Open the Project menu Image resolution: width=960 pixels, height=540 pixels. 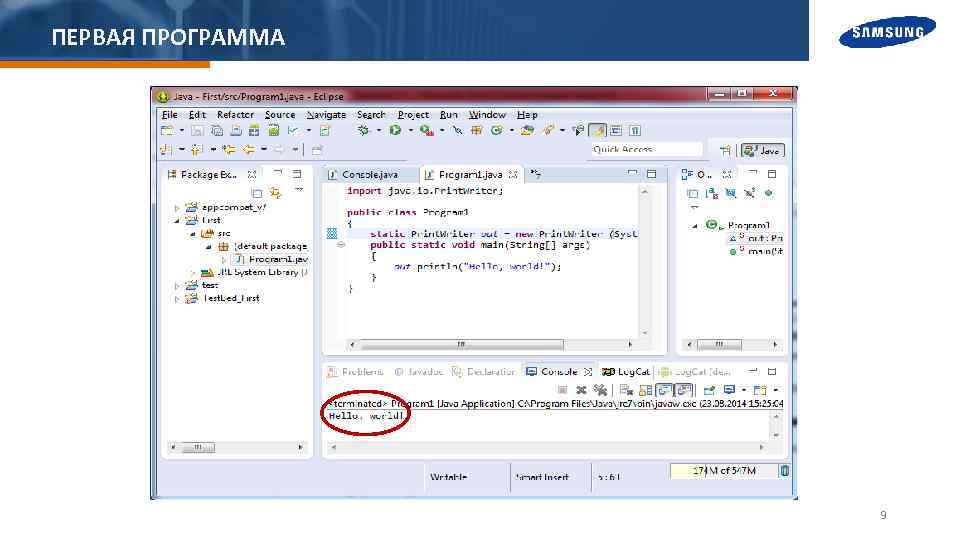click(413, 114)
